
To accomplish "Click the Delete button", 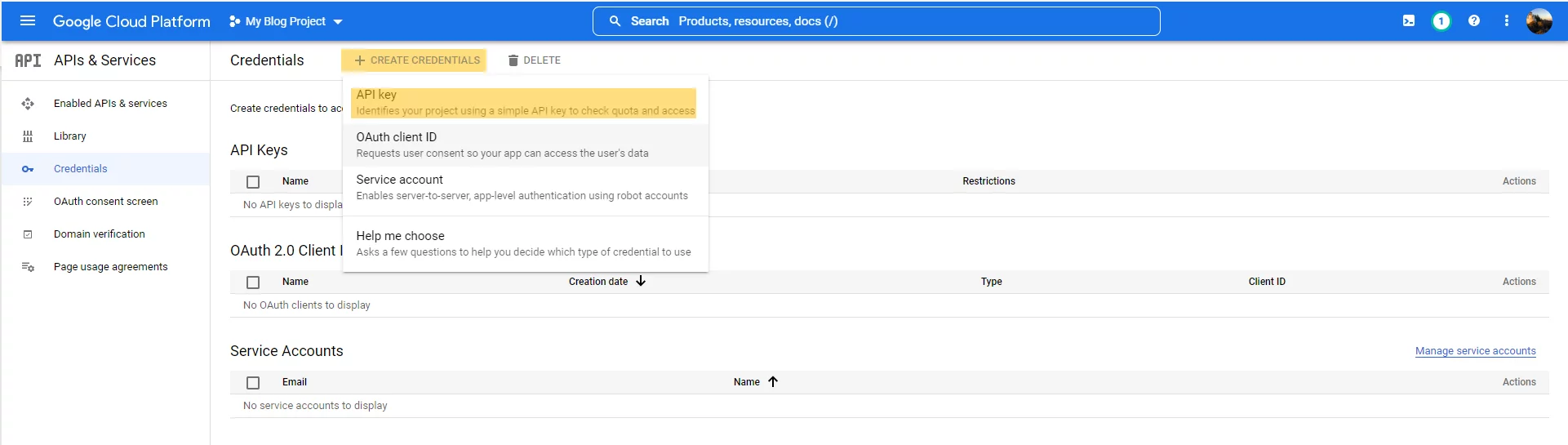I will [x=534, y=60].
